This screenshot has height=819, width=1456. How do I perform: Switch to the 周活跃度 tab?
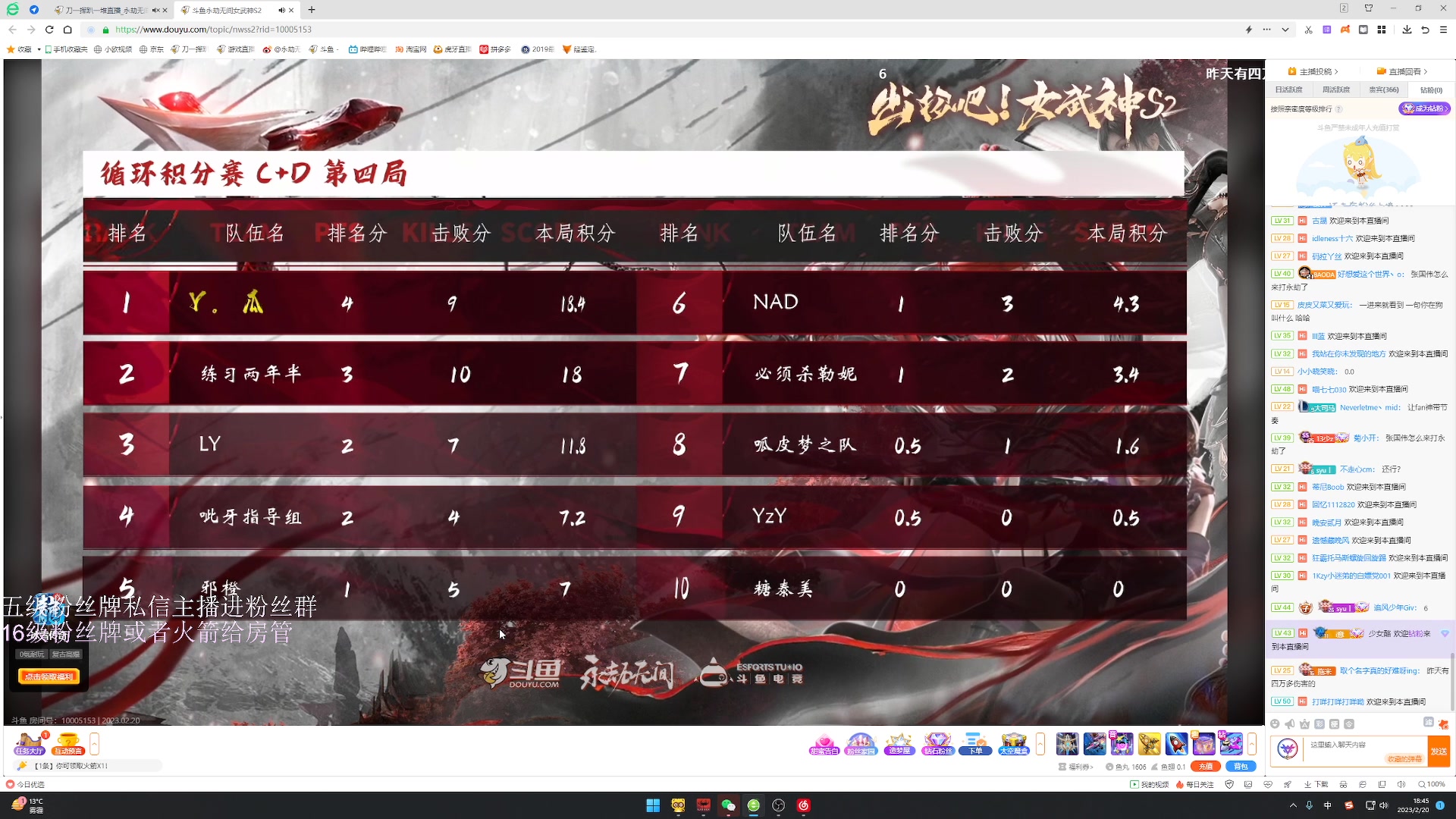tap(1336, 89)
